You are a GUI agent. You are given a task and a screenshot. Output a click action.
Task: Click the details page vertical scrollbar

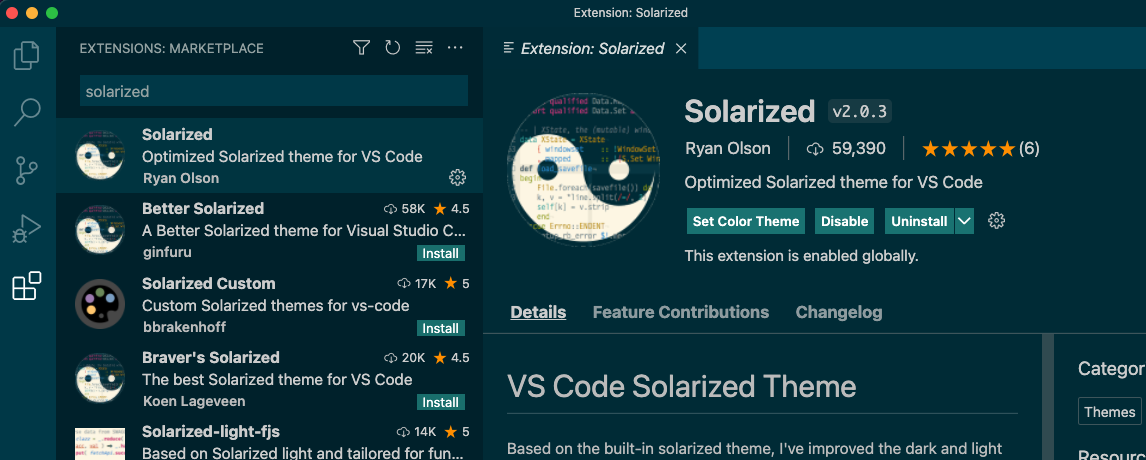point(1047,396)
